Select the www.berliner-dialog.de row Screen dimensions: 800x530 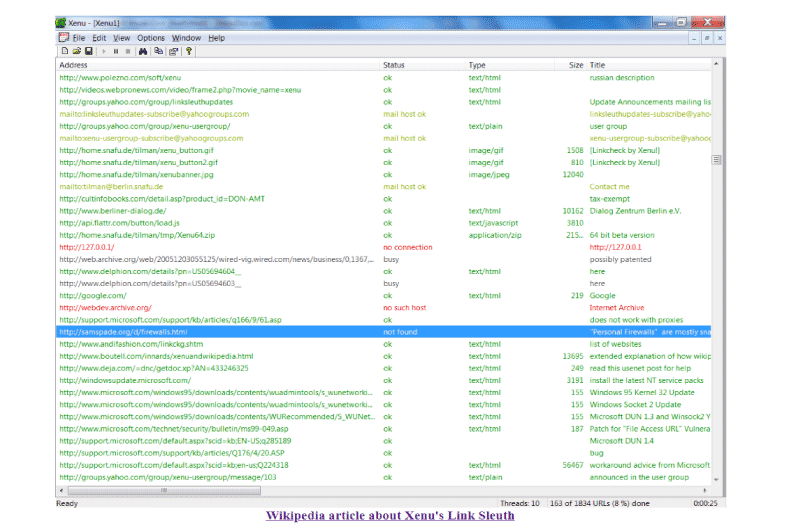[383, 211]
